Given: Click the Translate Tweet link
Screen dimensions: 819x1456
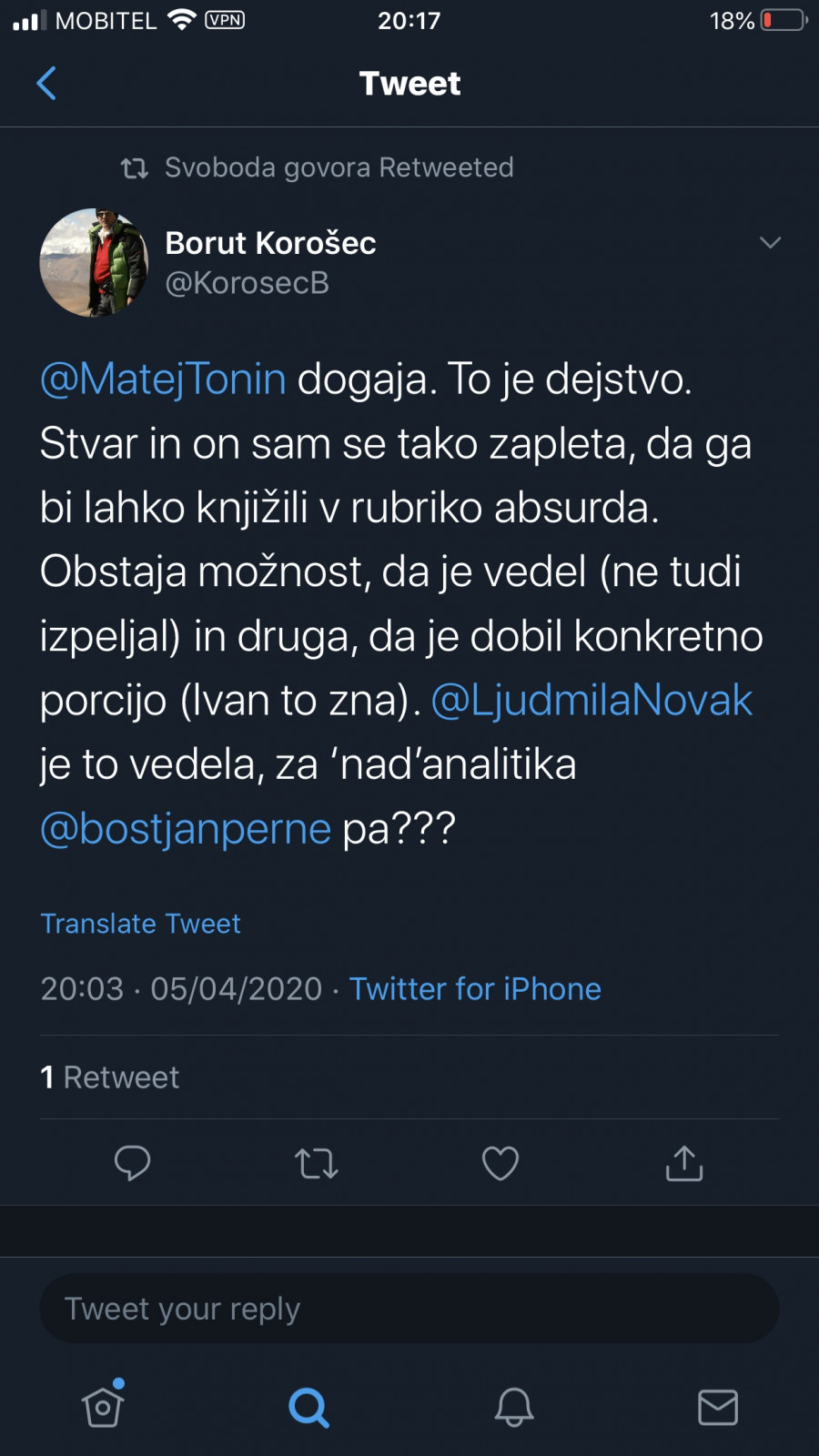Looking at the screenshot, I should click(141, 924).
